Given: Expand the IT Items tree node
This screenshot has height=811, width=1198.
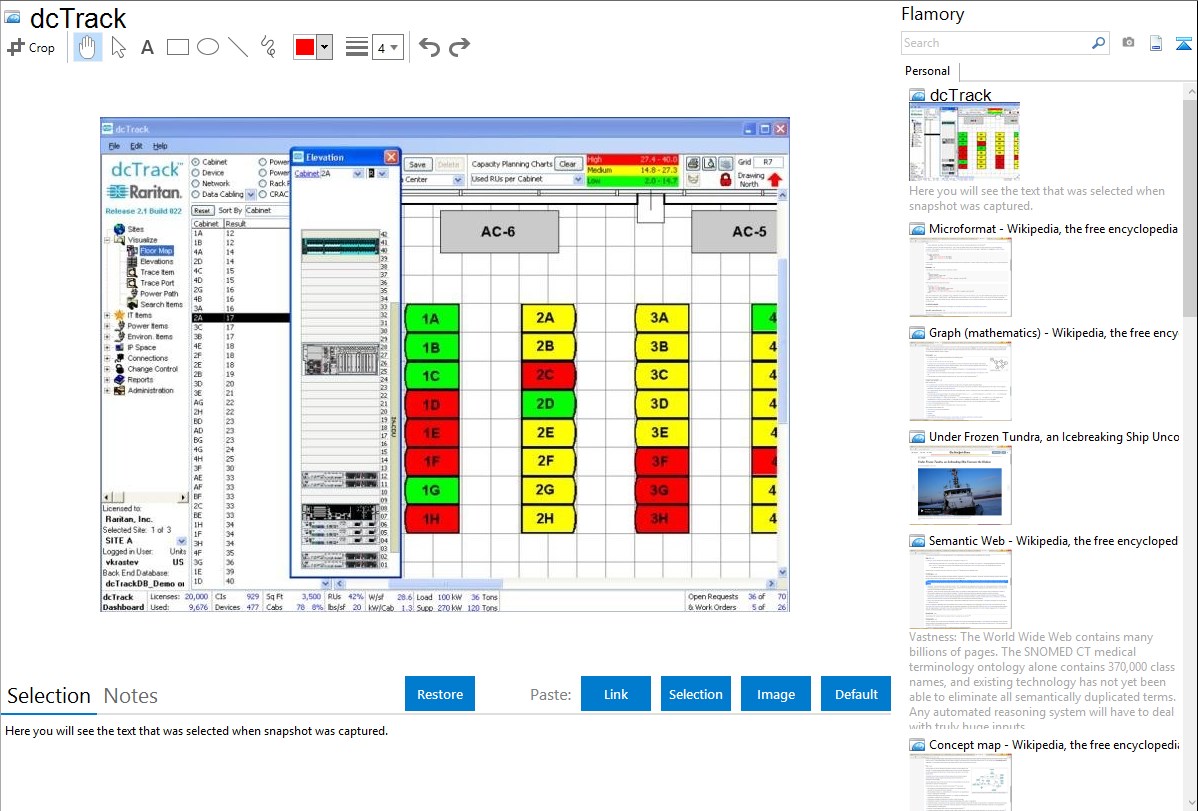Looking at the screenshot, I should (x=107, y=315).
